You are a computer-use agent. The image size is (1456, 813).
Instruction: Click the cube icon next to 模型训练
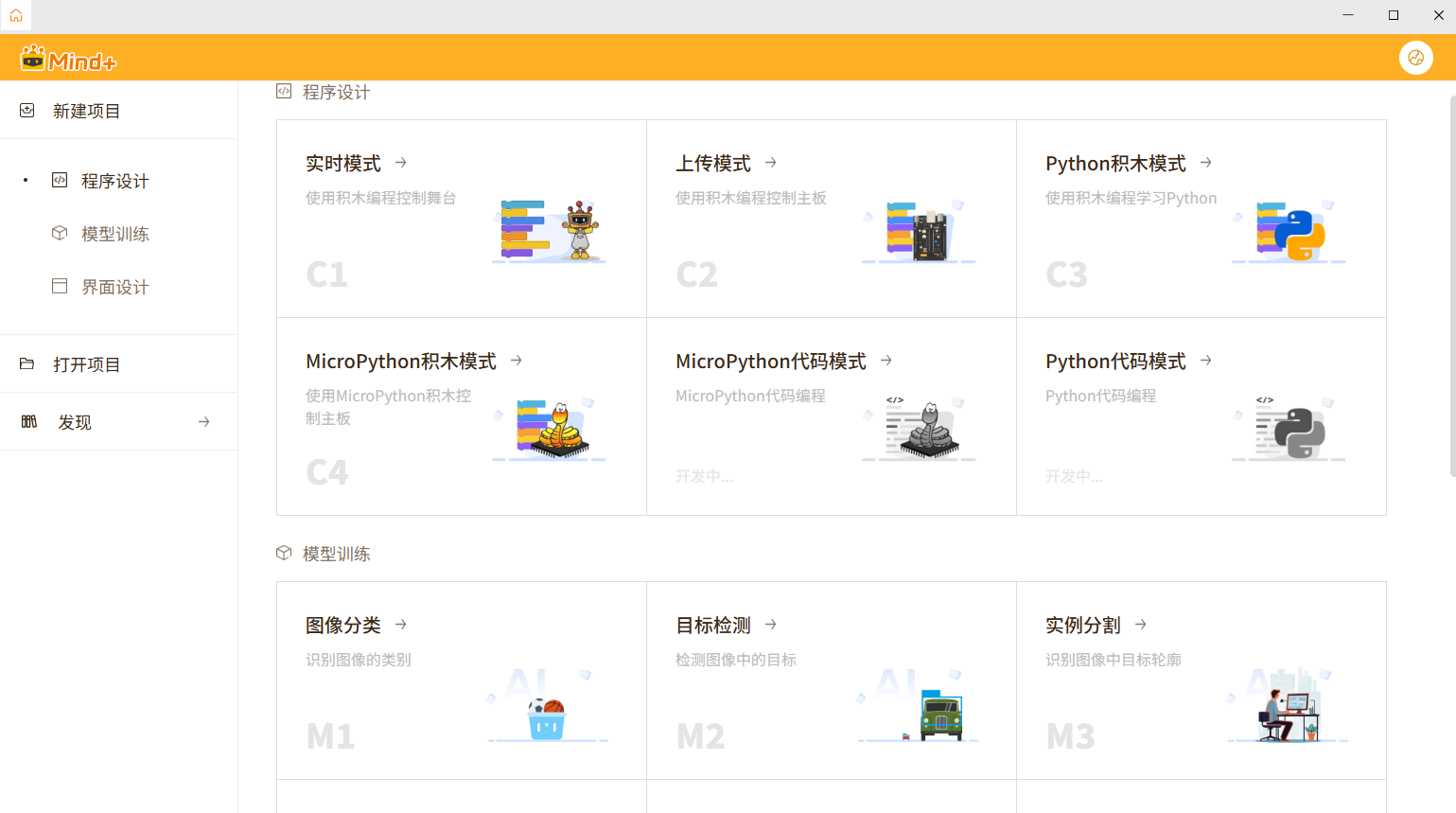click(x=59, y=233)
